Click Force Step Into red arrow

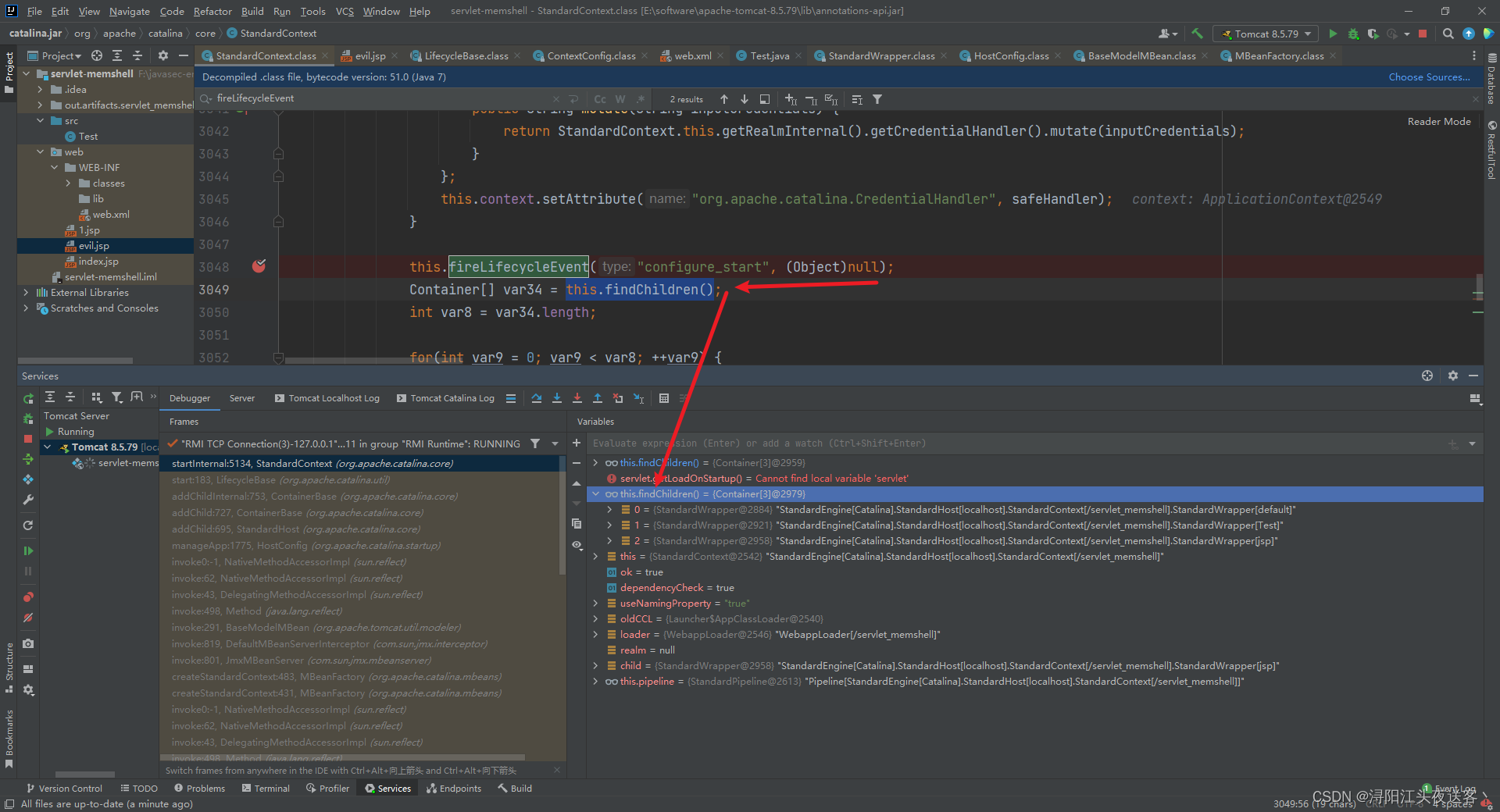click(577, 398)
